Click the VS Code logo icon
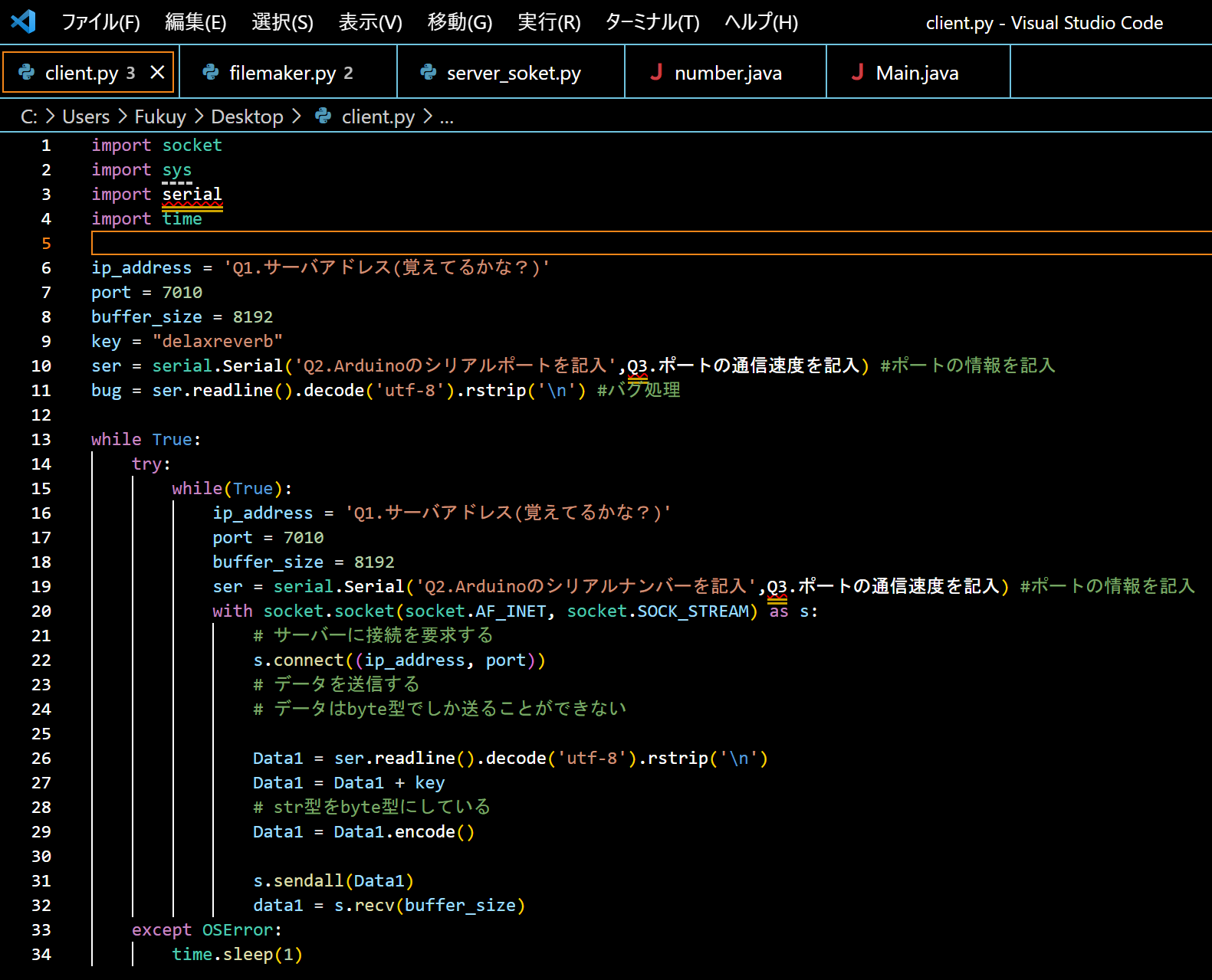1212x980 pixels. (23, 21)
